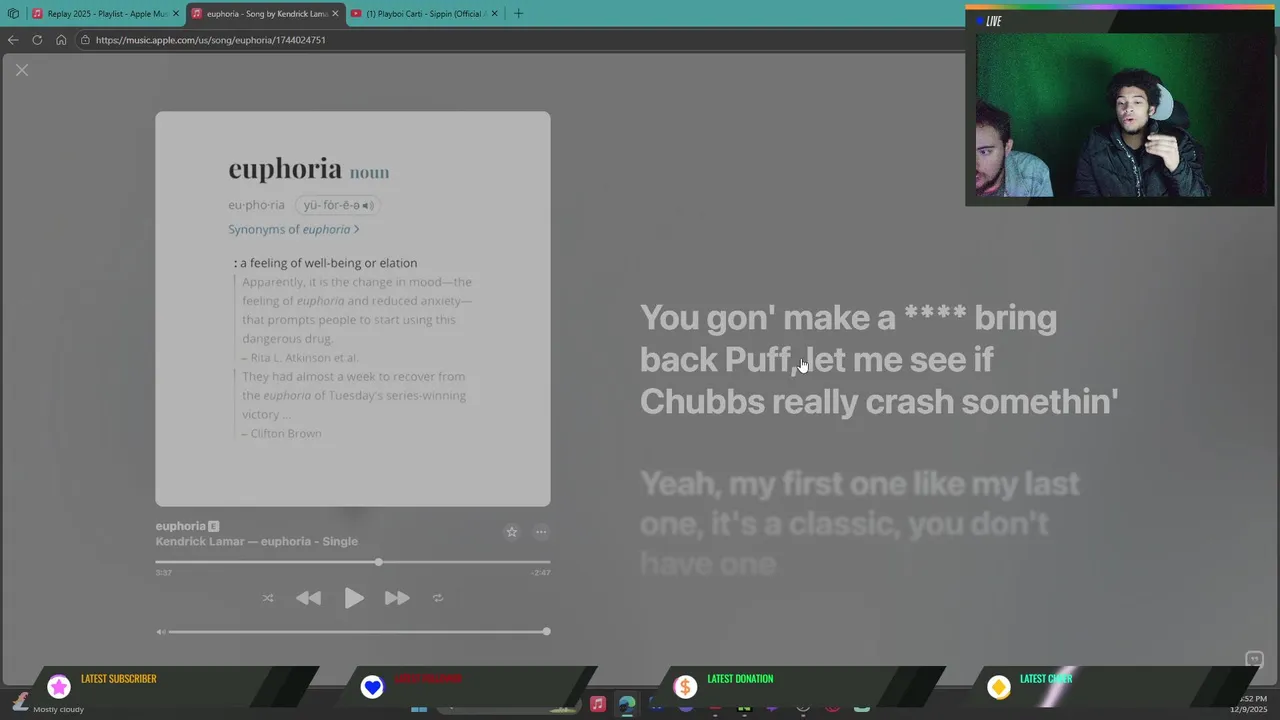This screenshot has width=1280, height=720.
Task: Jump to the 'Yeah, my first one' lyric line
Action: (860, 523)
